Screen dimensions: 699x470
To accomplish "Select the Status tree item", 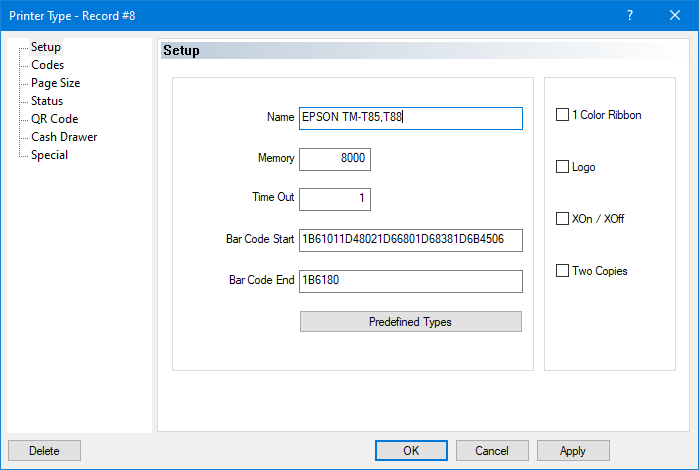I will 47,101.
